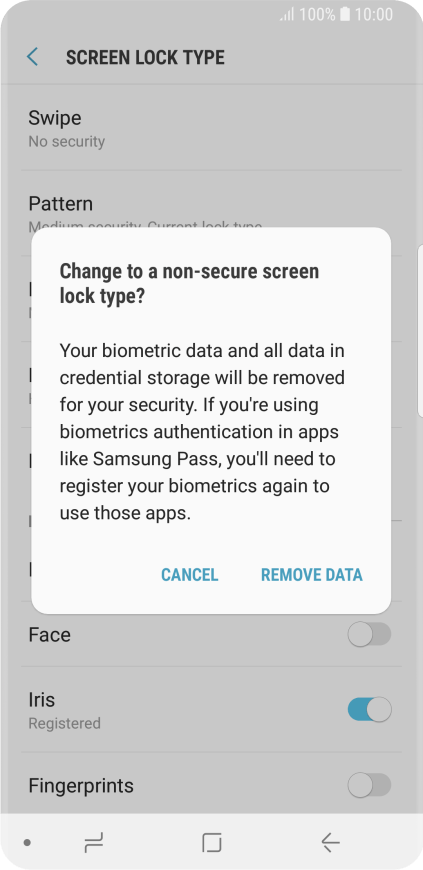Viewport: 423px width, 870px height.
Task: Tap the recent apps navigation icon
Action: [93, 843]
